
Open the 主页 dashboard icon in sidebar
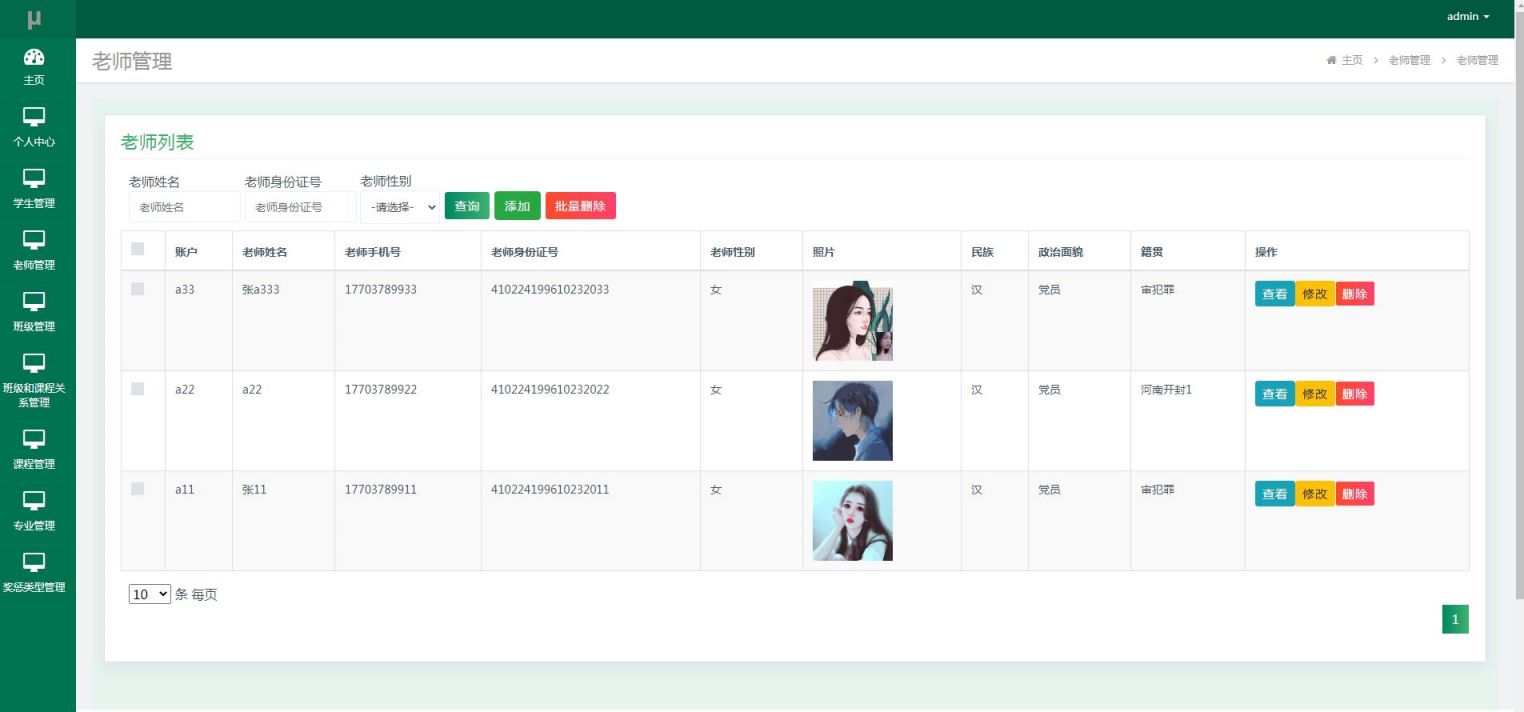(34, 57)
